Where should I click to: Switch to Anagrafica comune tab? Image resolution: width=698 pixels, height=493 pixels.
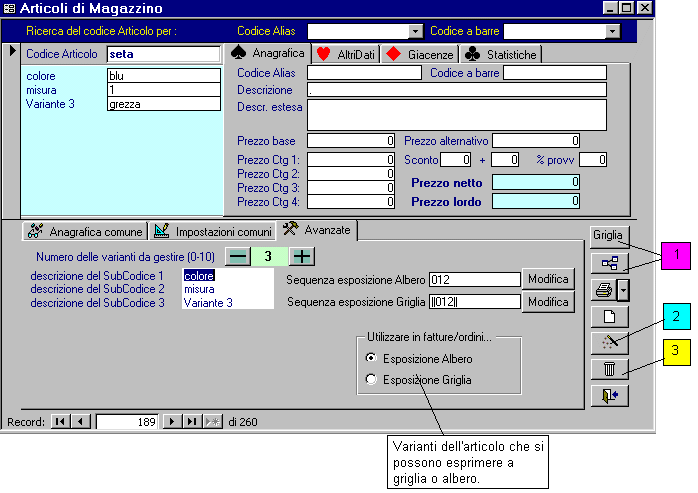[85, 232]
